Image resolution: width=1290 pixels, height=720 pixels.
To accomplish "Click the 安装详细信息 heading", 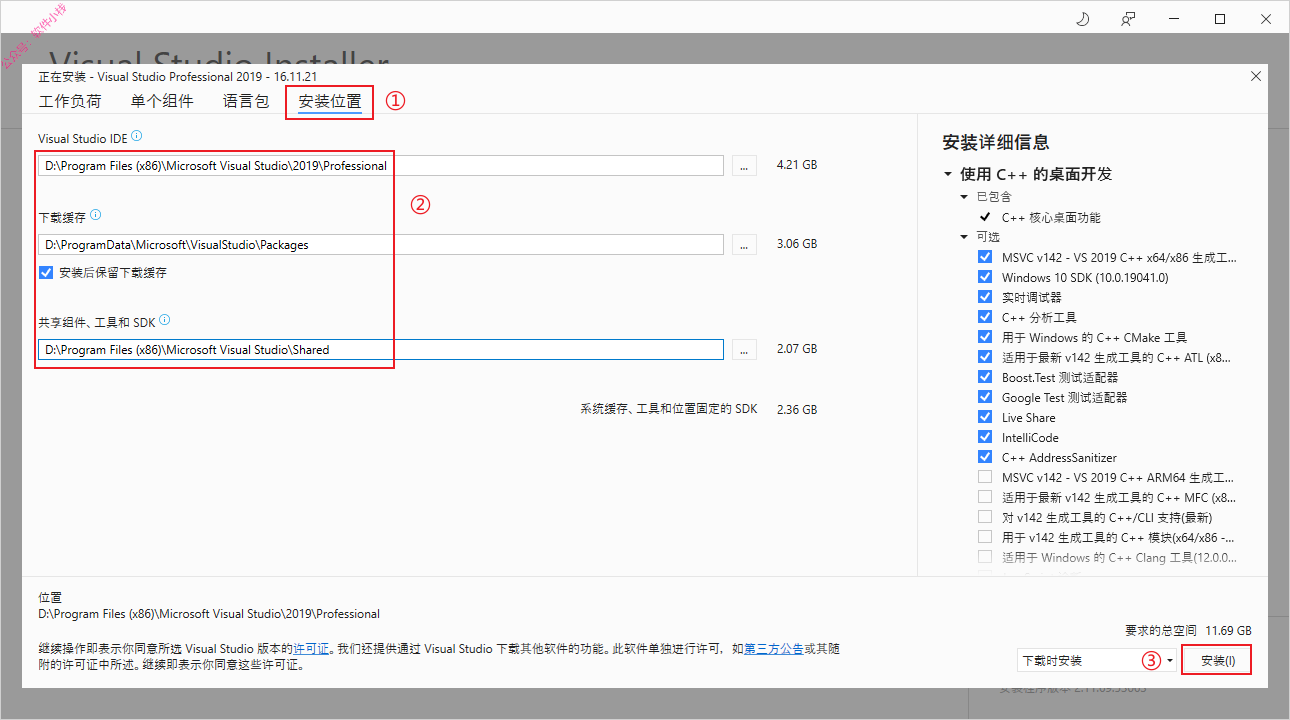I will click(996, 143).
